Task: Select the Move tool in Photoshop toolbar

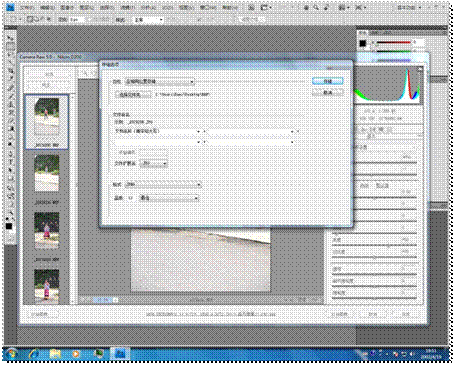Action: click(10, 38)
